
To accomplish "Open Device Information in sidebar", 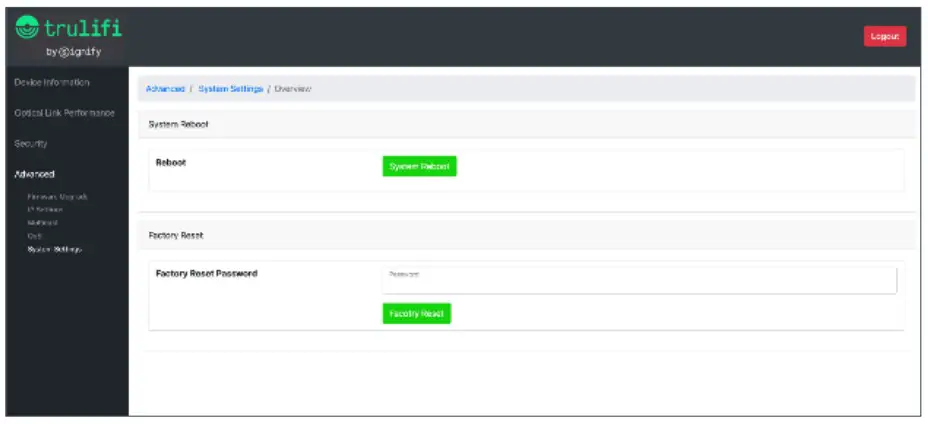I will coord(52,82).
